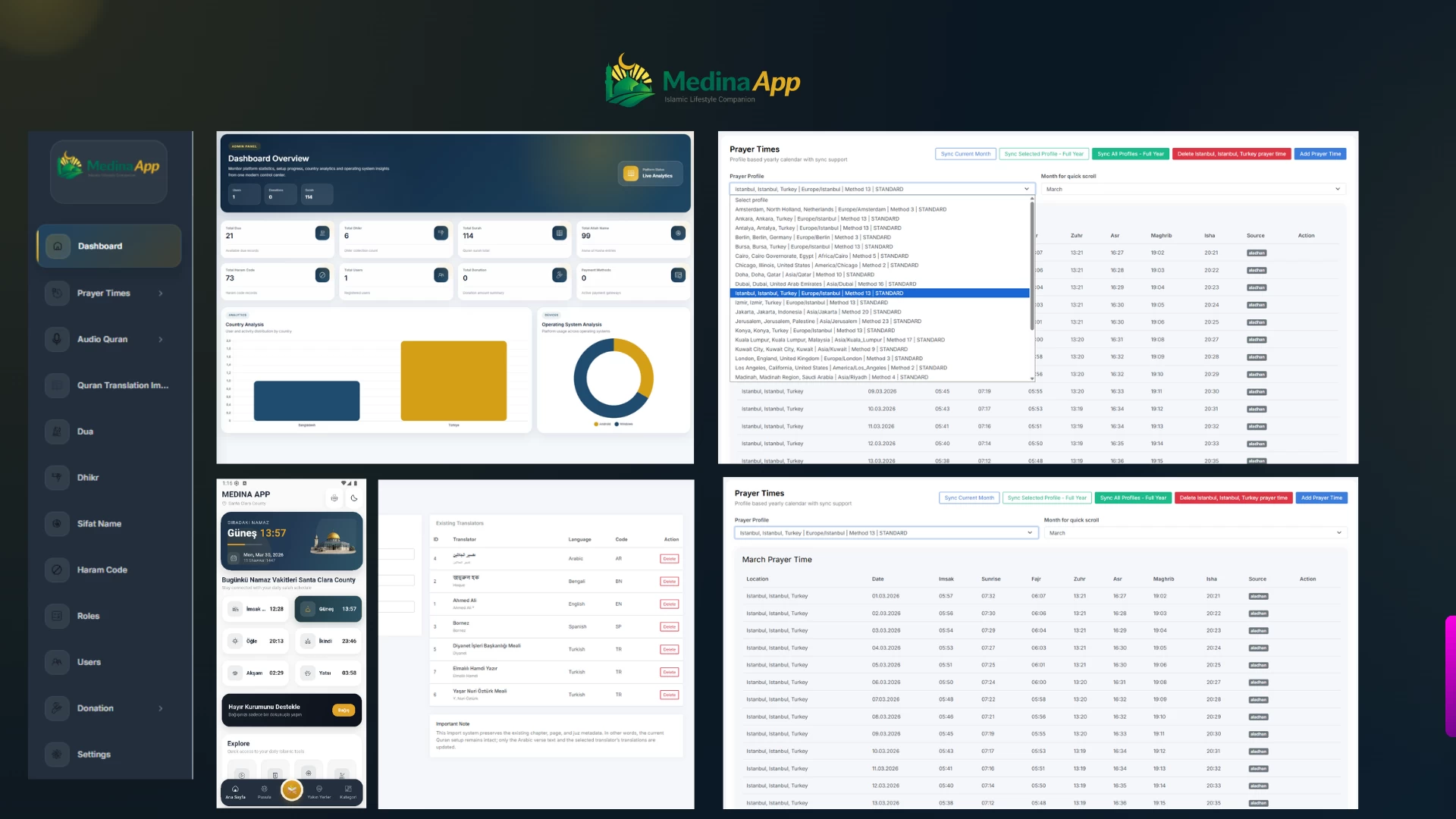Tap the İmsak 12:28 prayer tile
The height and width of the screenshot is (819, 1456).
256,609
